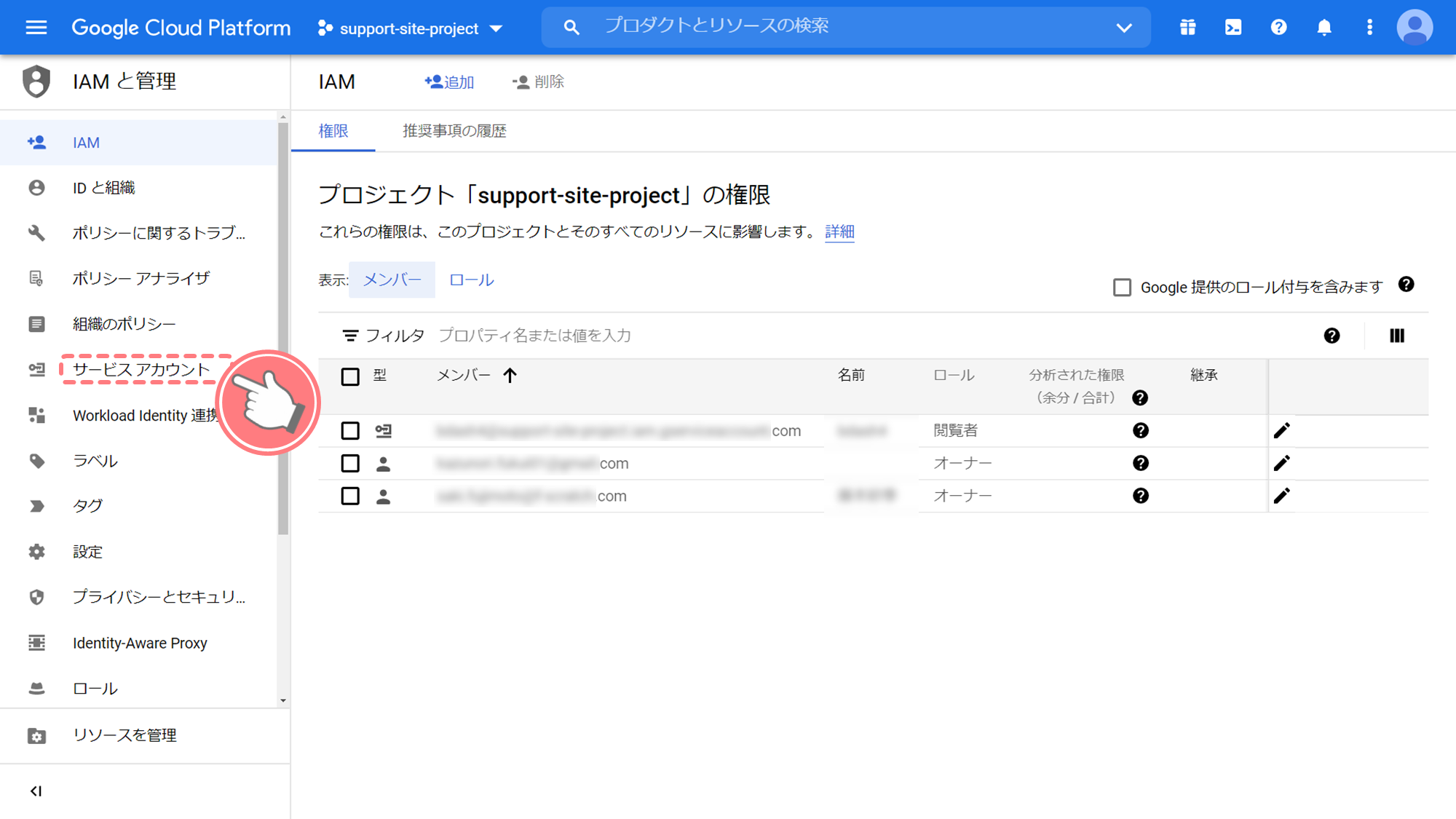This screenshot has width=1456, height=819.
Task: Click the フィルタ filter icon
Action: click(x=350, y=336)
